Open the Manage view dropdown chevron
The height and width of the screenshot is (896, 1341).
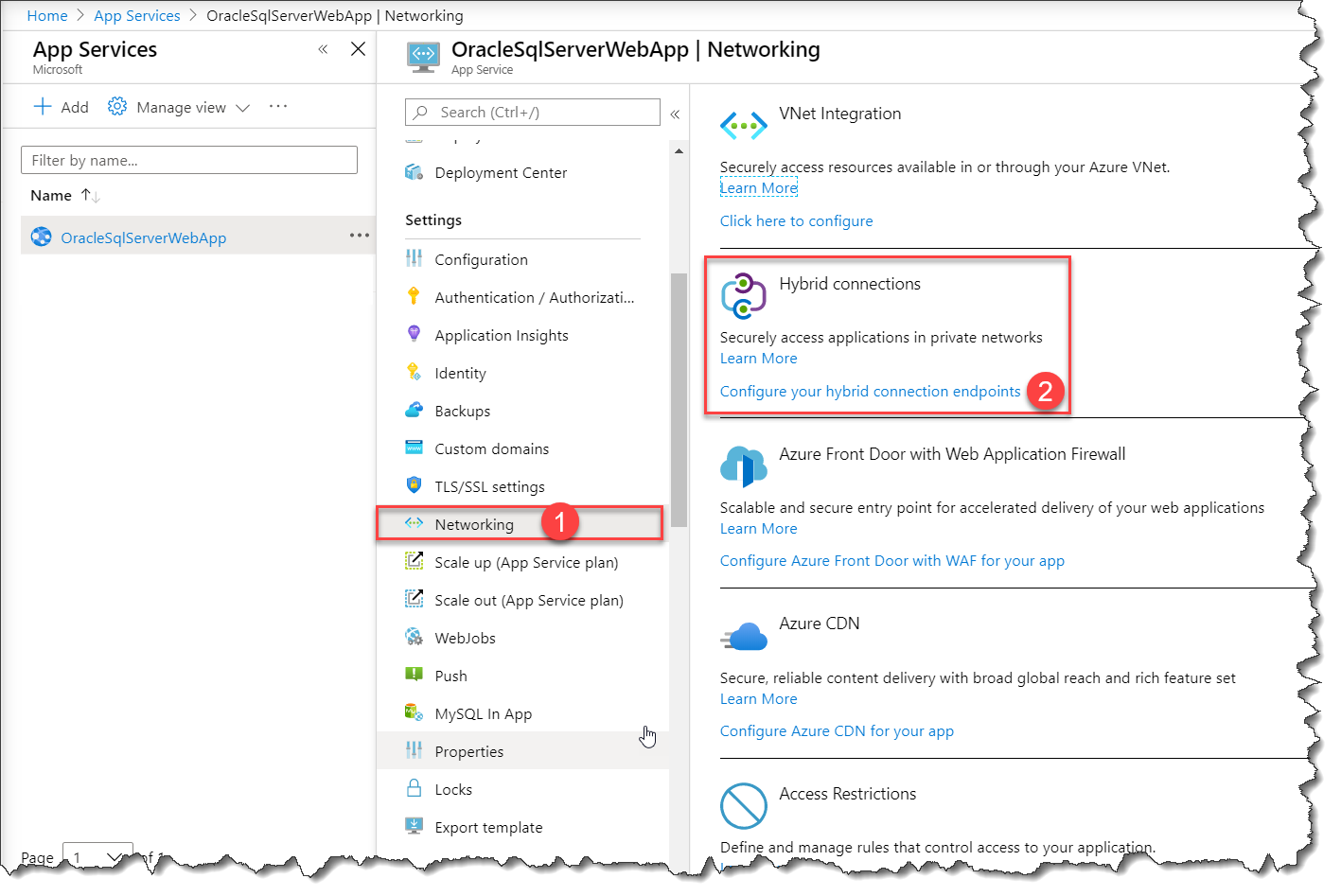[242, 108]
